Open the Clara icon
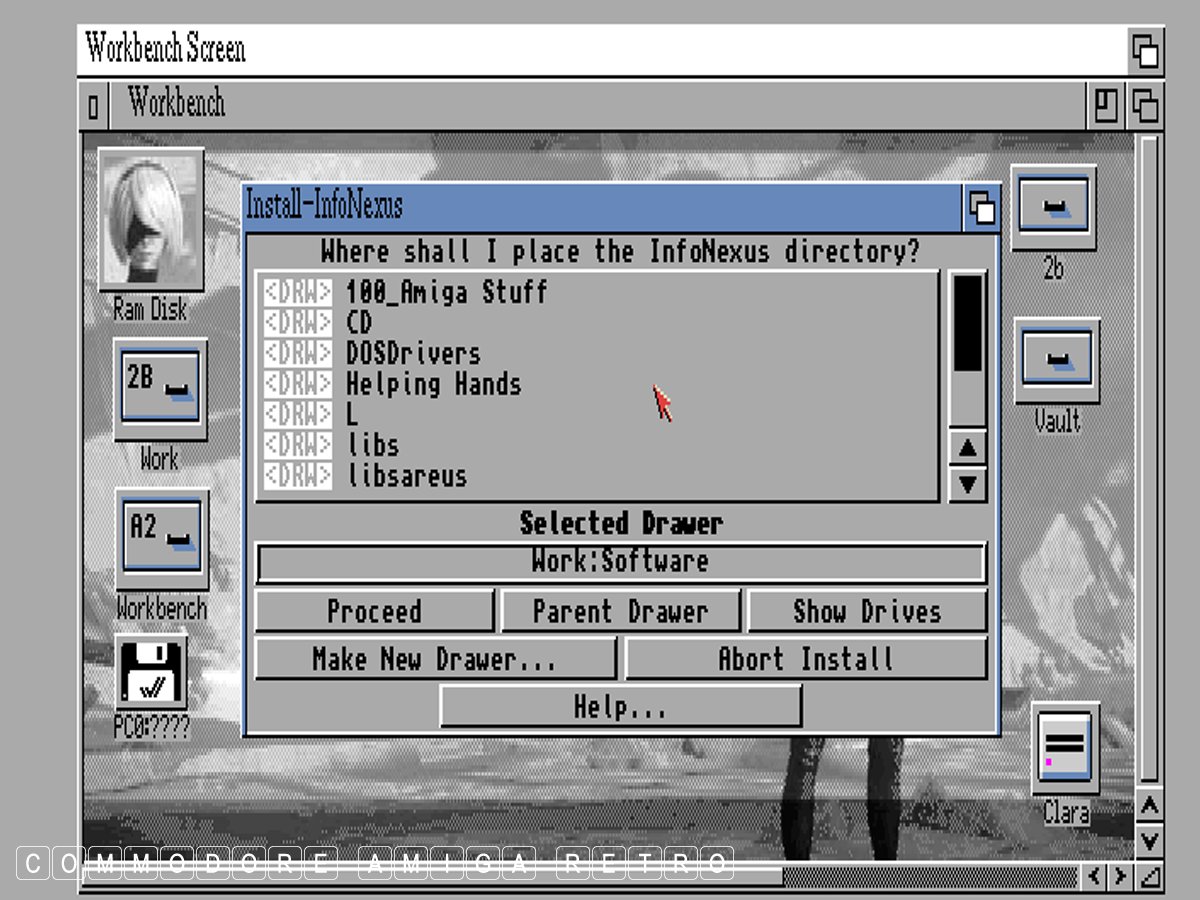 point(1065,750)
